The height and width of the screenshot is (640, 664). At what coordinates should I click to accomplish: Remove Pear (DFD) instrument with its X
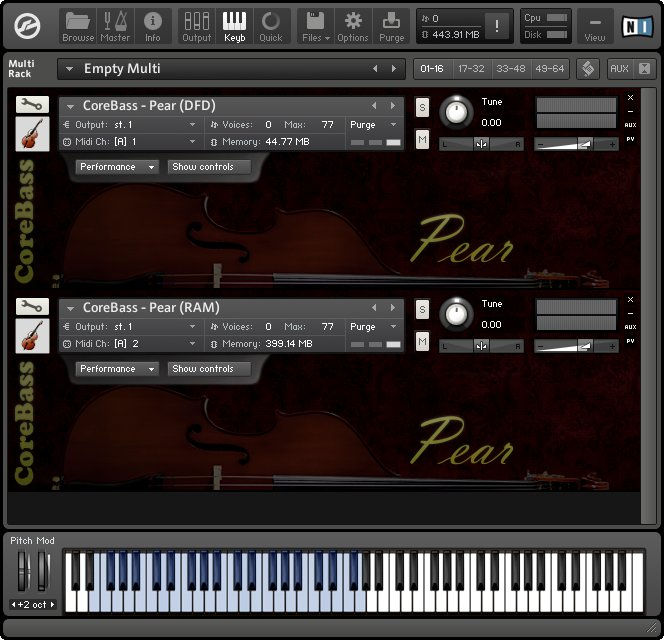pyautogui.click(x=630, y=97)
